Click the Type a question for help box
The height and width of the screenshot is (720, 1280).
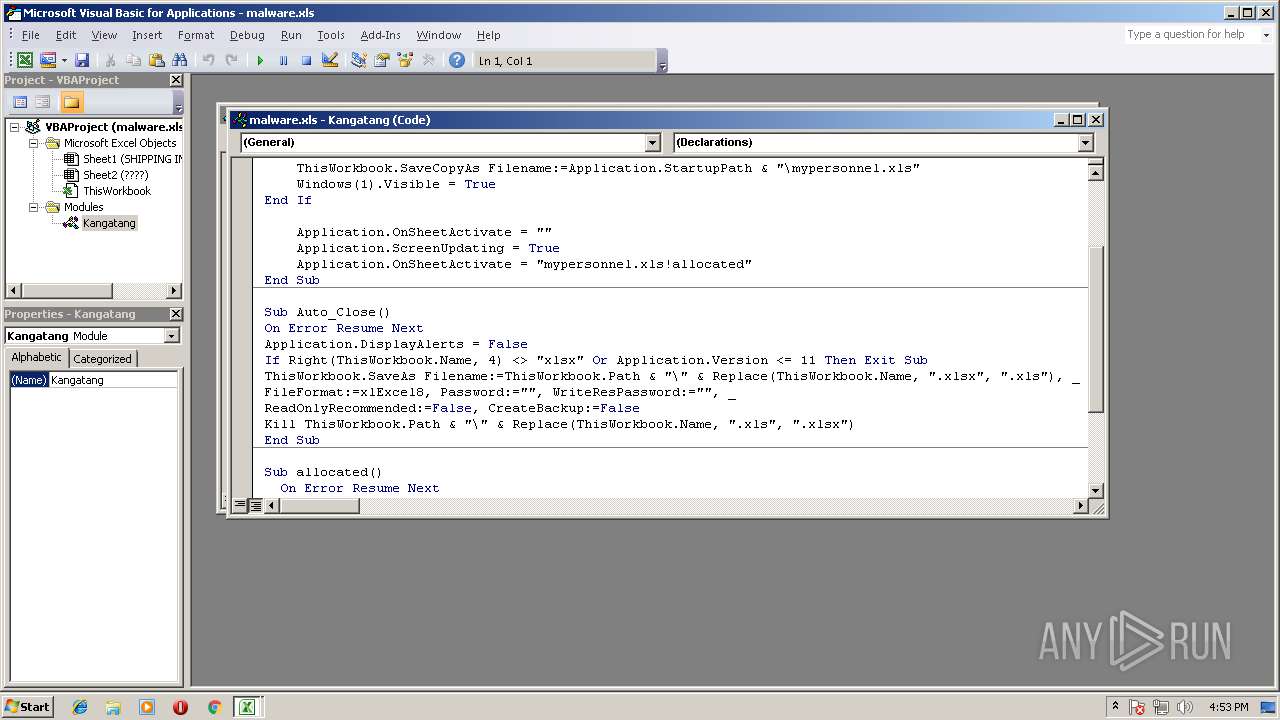(1191, 34)
